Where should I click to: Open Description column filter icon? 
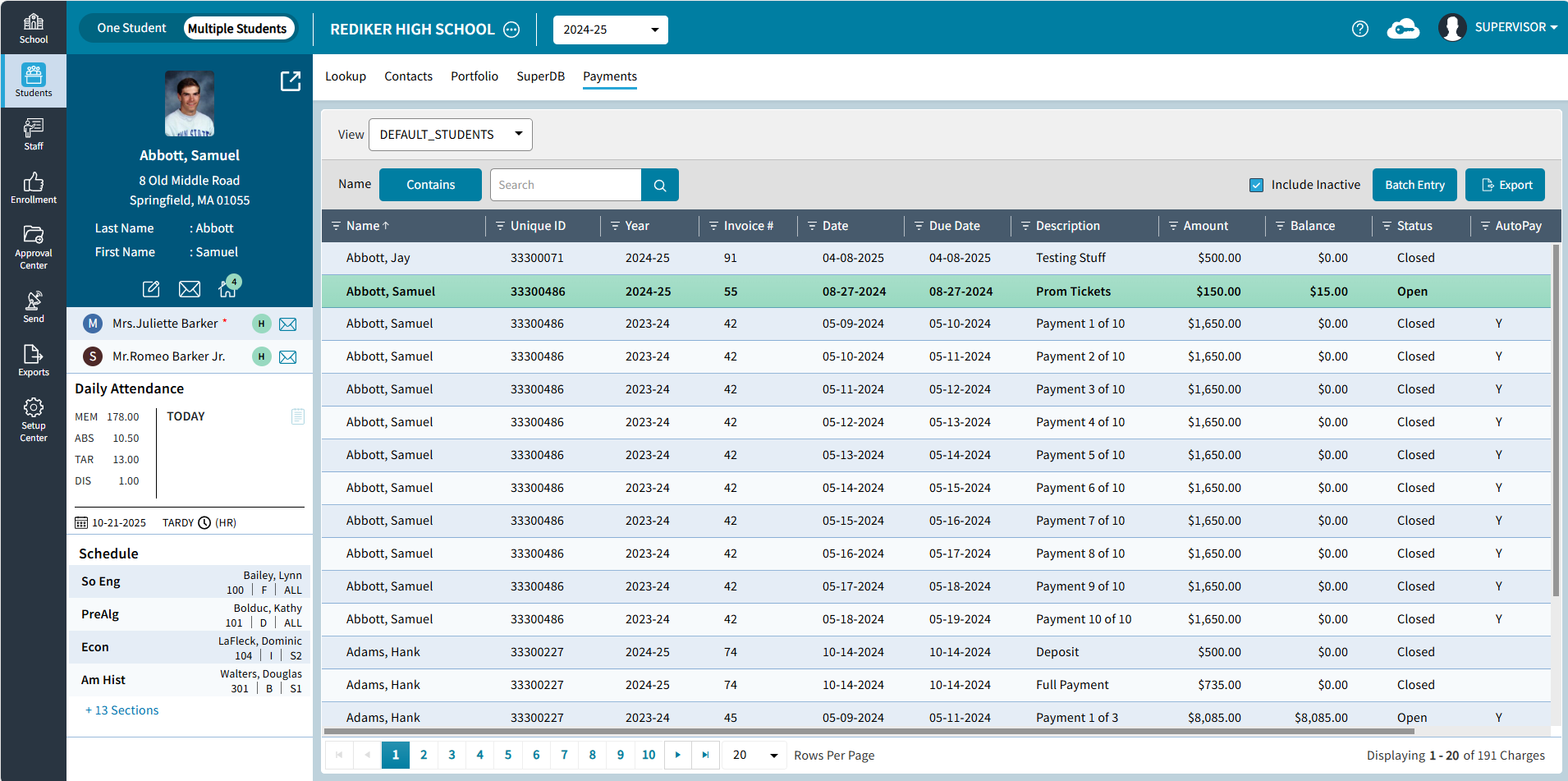pyautogui.click(x=1025, y=226)
